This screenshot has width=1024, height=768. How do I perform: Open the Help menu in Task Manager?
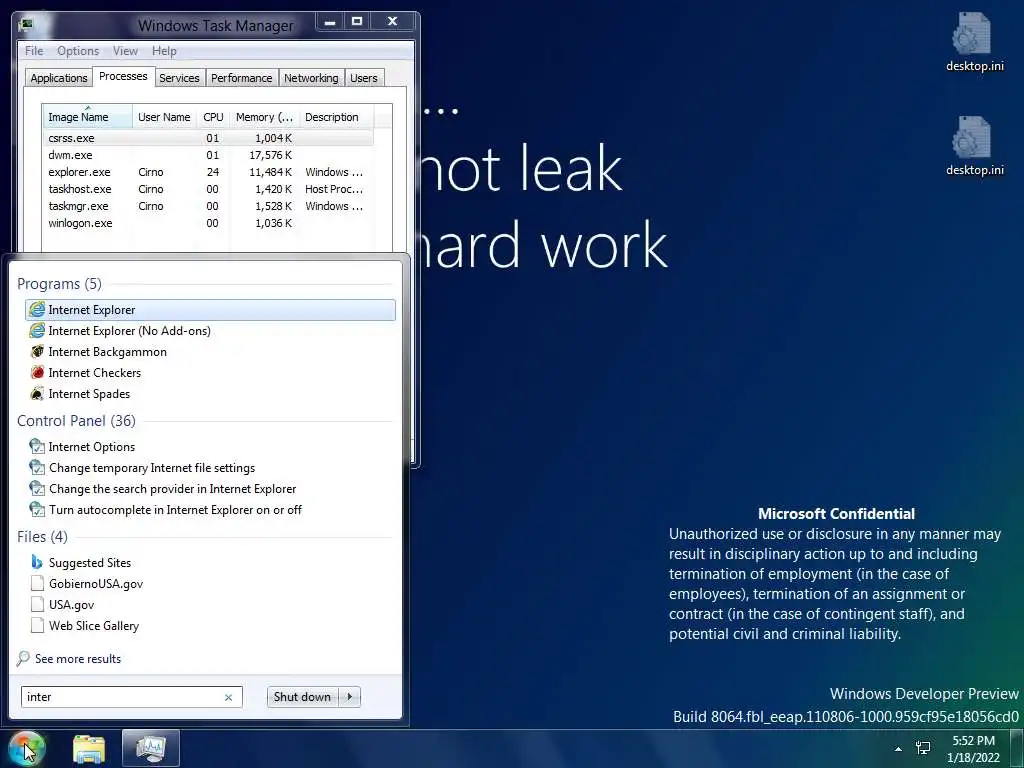[164, 51]
